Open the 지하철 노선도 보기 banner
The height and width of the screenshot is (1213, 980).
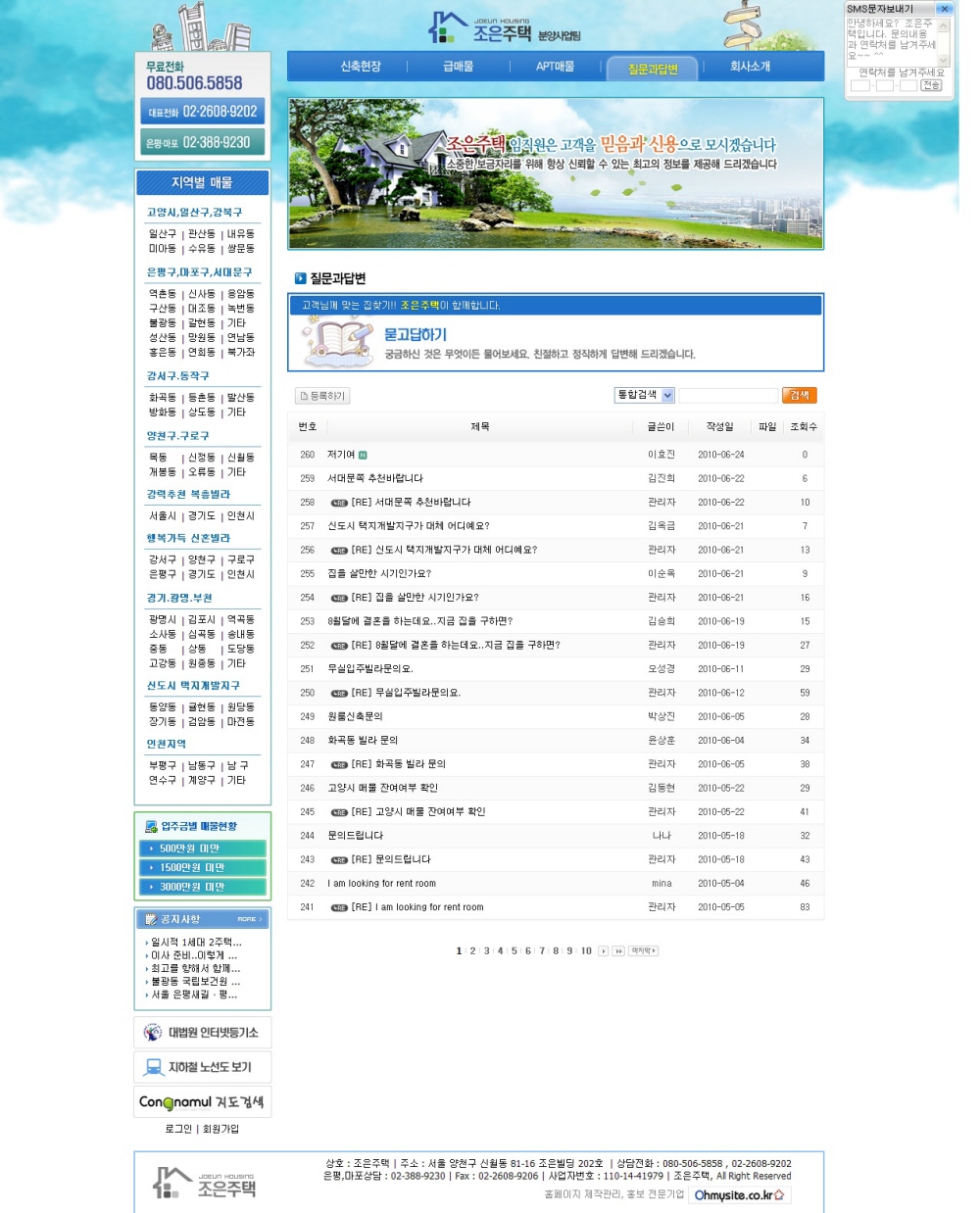pos(202,1067)
